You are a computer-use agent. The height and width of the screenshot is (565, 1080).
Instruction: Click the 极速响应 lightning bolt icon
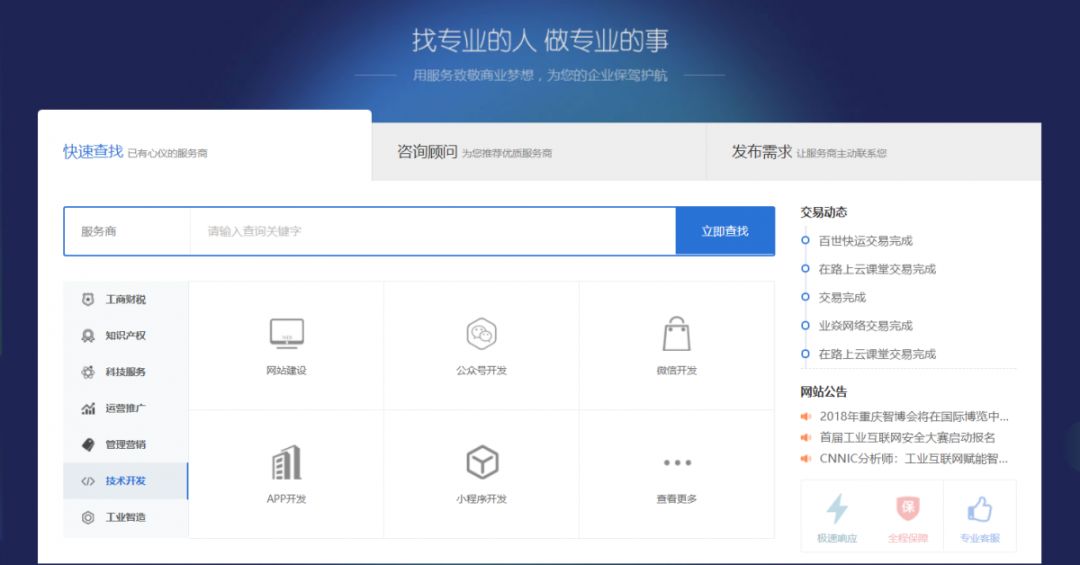coord(836,510)
